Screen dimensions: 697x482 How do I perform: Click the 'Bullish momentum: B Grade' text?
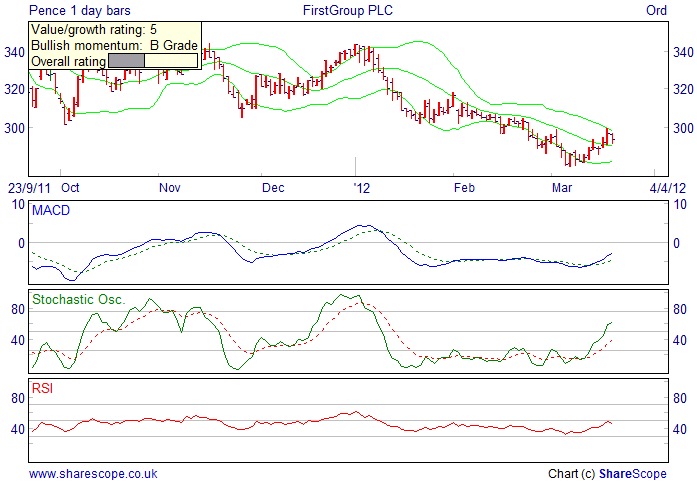point(114,45)
